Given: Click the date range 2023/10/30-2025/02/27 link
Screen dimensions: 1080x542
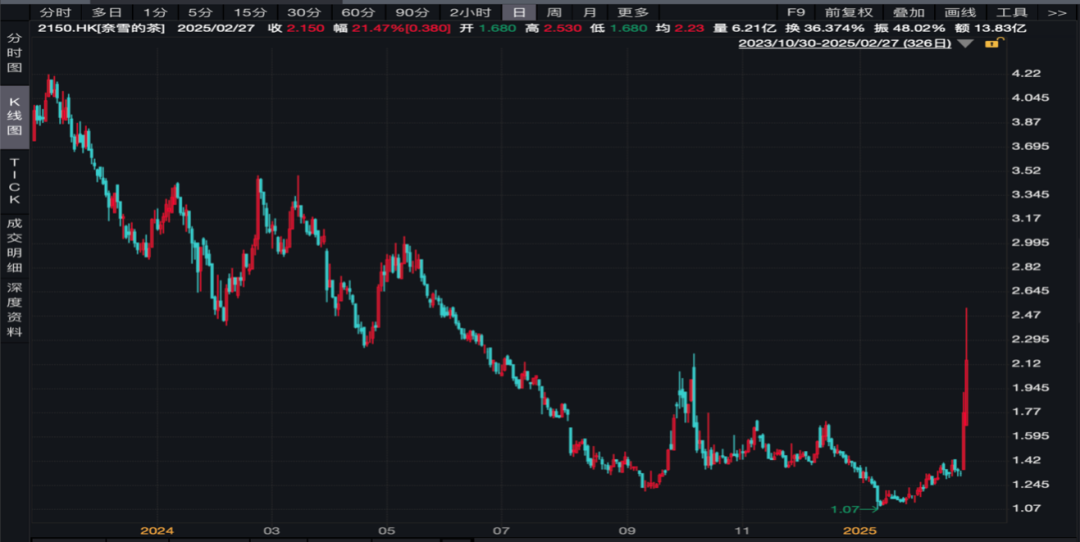Looking at the screenshot, I should [844, 43].
